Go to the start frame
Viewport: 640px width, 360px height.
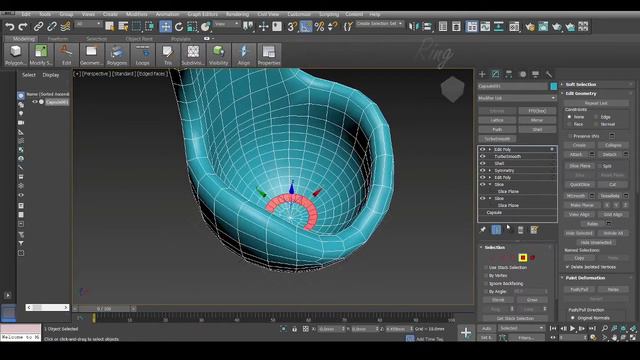click(553, 328)
